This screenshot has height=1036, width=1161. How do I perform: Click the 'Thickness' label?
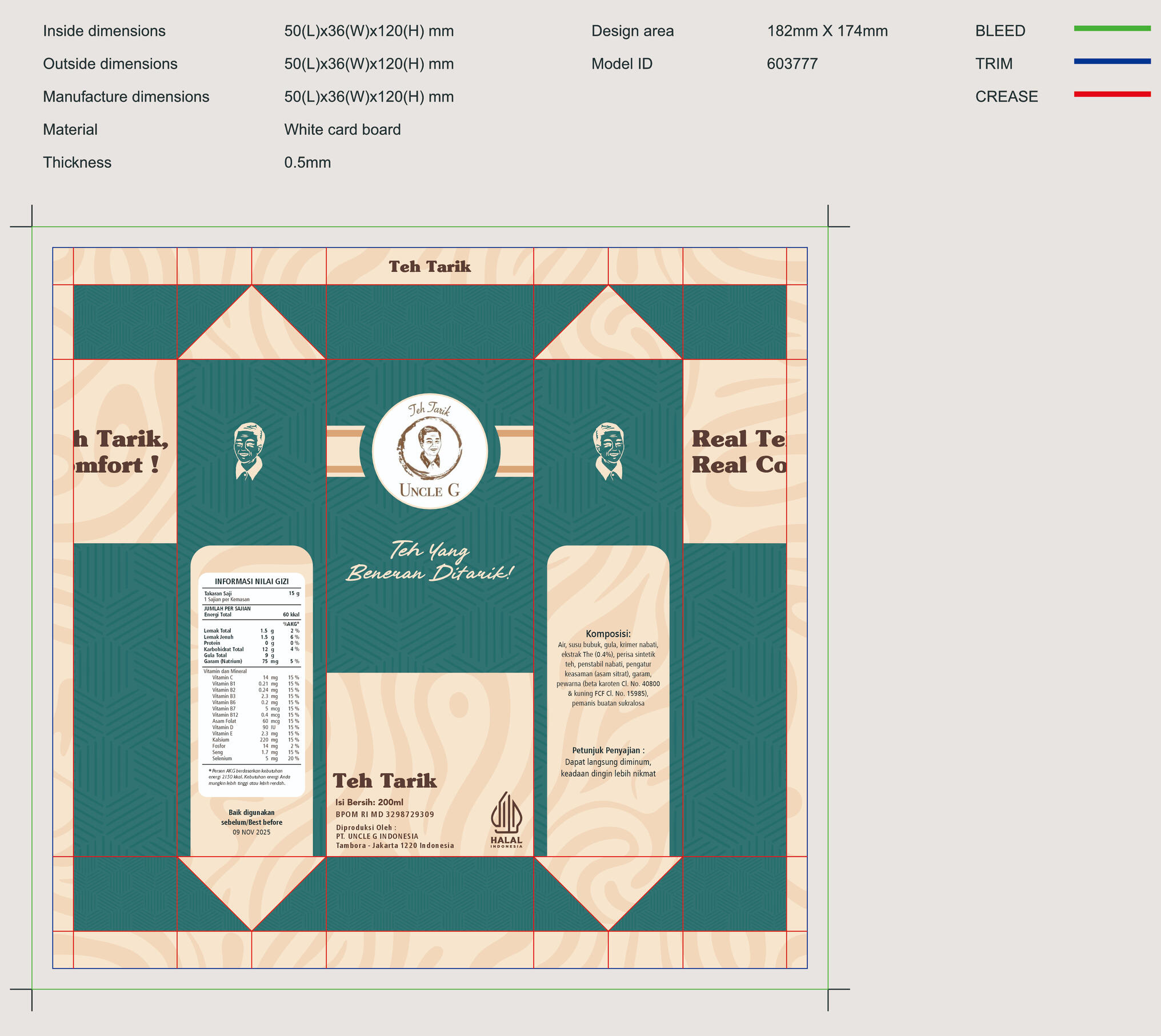click(77, 163)
